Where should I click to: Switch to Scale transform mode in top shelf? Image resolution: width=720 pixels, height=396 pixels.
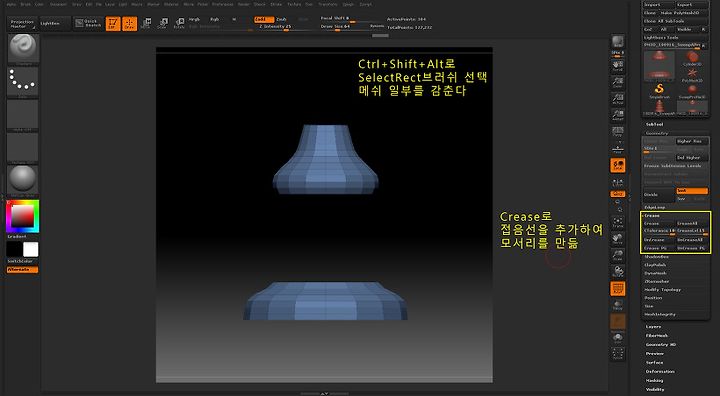coord(162,23)
